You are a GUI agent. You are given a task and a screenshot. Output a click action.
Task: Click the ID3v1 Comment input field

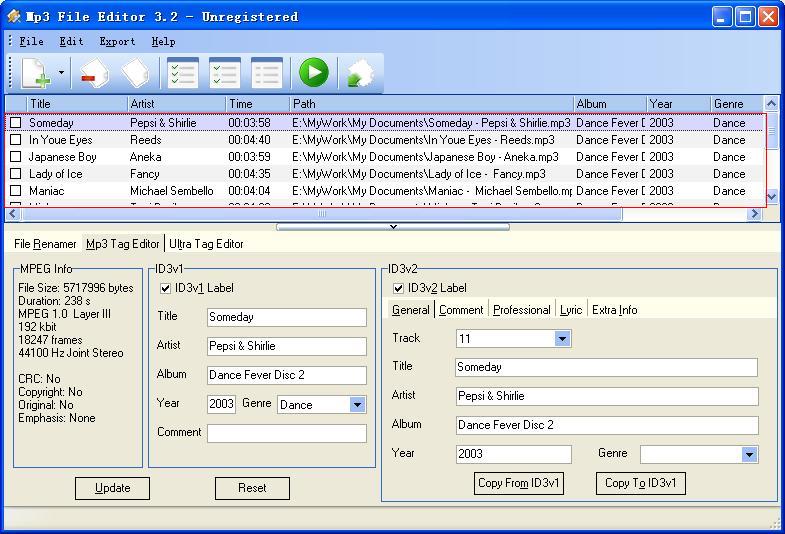286,433
